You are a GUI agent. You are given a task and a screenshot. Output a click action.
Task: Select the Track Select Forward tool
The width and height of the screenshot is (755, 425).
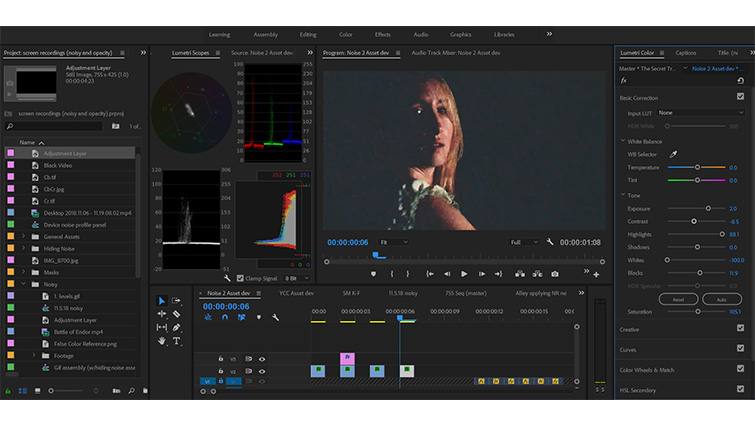(x=176, y=301)
